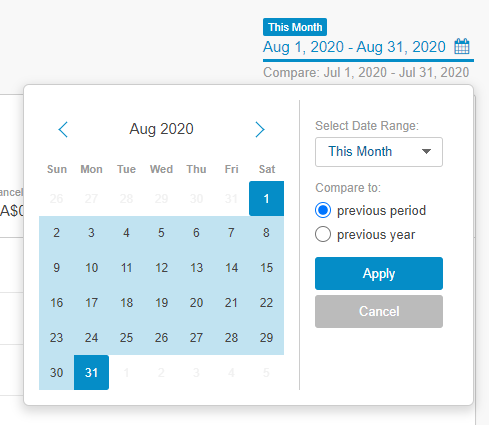This screenshot has height=425, width=489.
Task: Click the dropdown arrow in Select Date Range
Action: pos(426,152)
